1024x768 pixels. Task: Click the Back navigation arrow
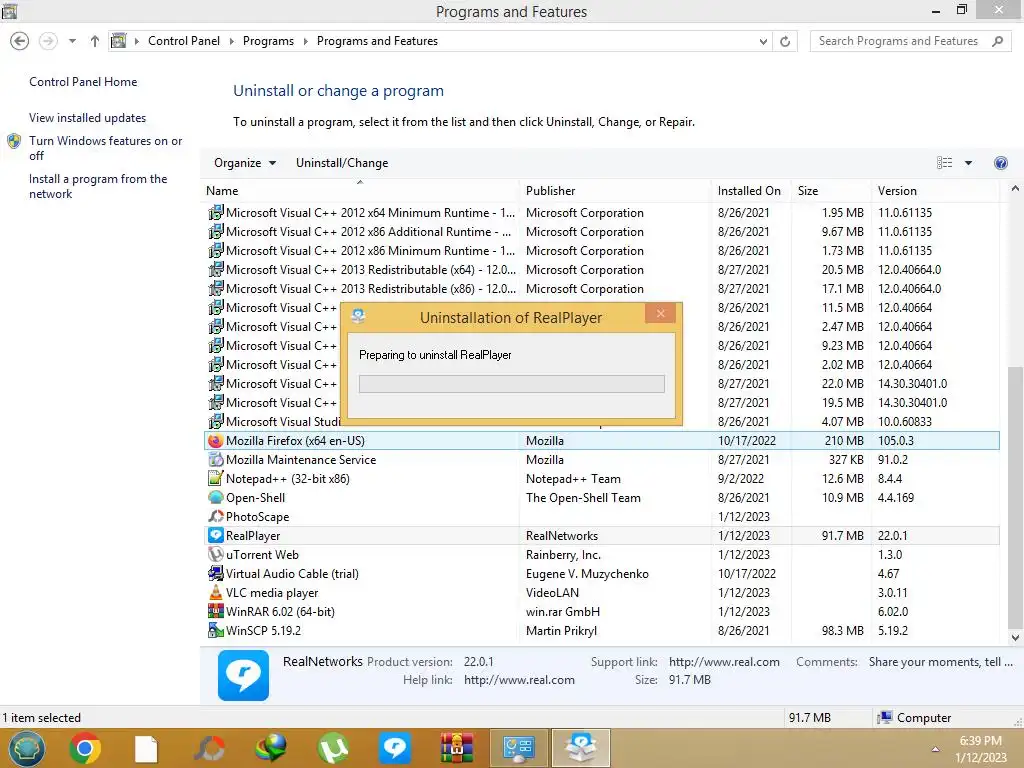pyautogui.click(x=20, y=41)
